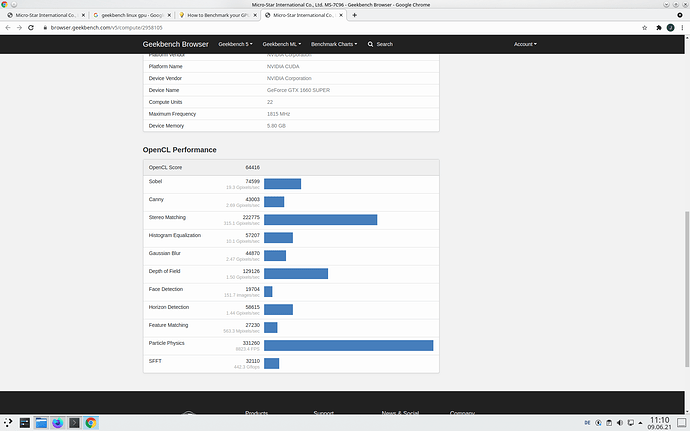Viewport: 690px width, 431px height.
Task: Select the active Micro-Star International tab
Action: [x=304, y=15]
